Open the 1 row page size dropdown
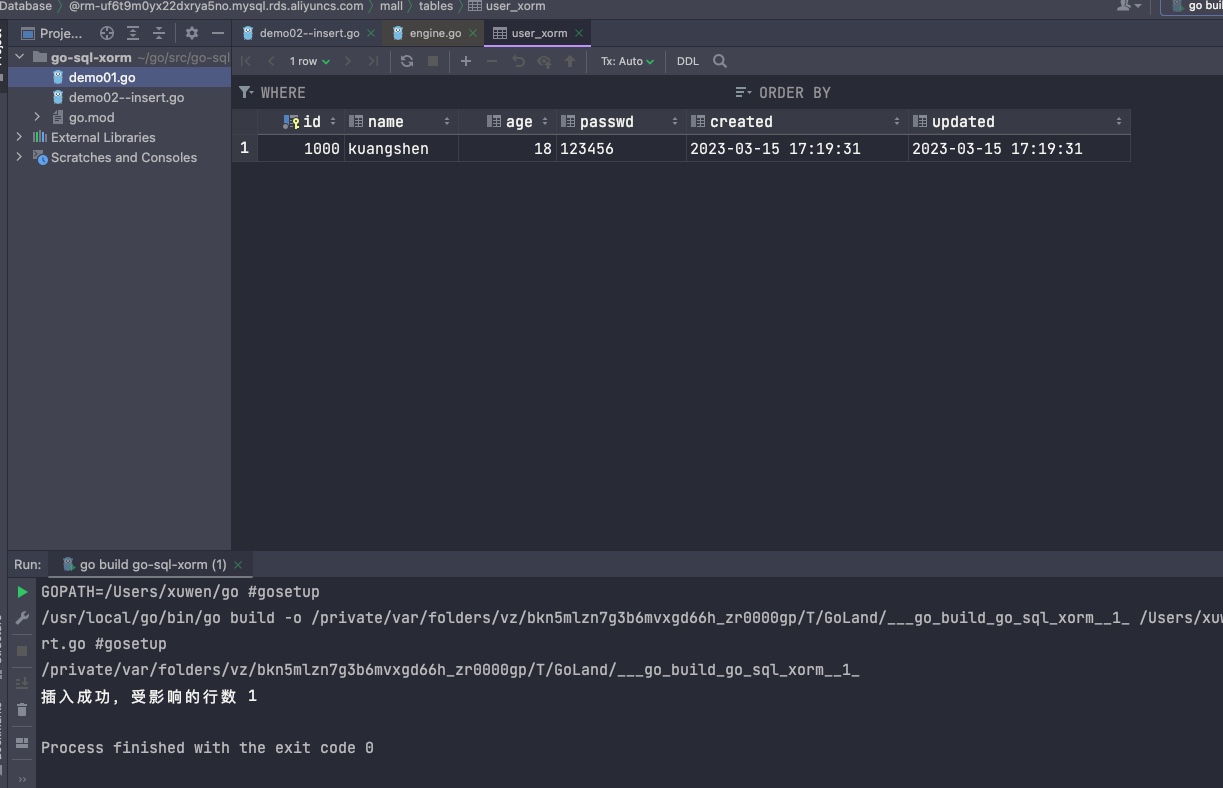The width and height of the screenshot is (1223, 788). point(309,61)
